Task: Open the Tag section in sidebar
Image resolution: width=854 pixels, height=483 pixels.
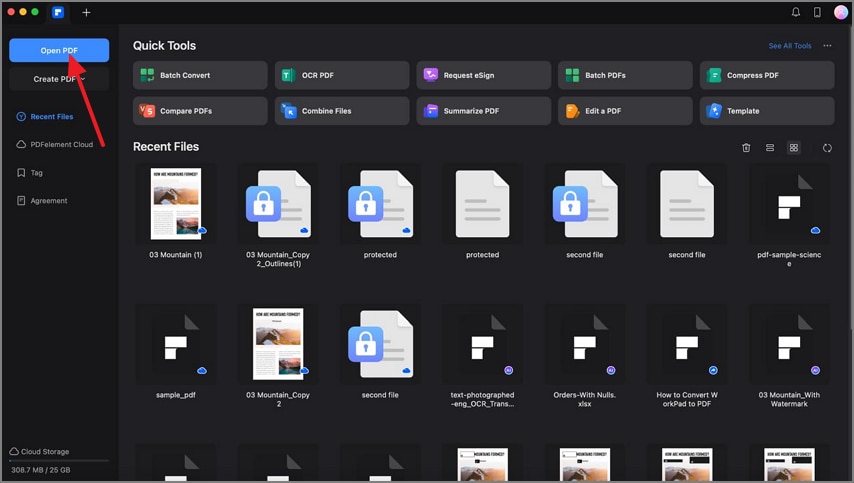Action: click(x=29, y=173)
